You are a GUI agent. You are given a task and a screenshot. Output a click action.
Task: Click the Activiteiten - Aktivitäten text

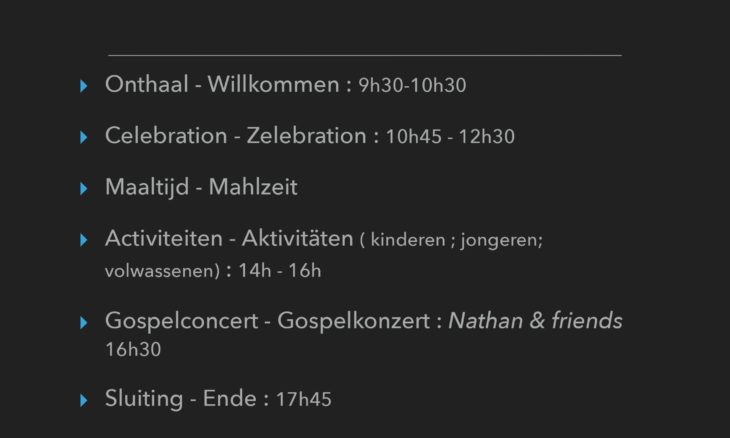[229, 239]
